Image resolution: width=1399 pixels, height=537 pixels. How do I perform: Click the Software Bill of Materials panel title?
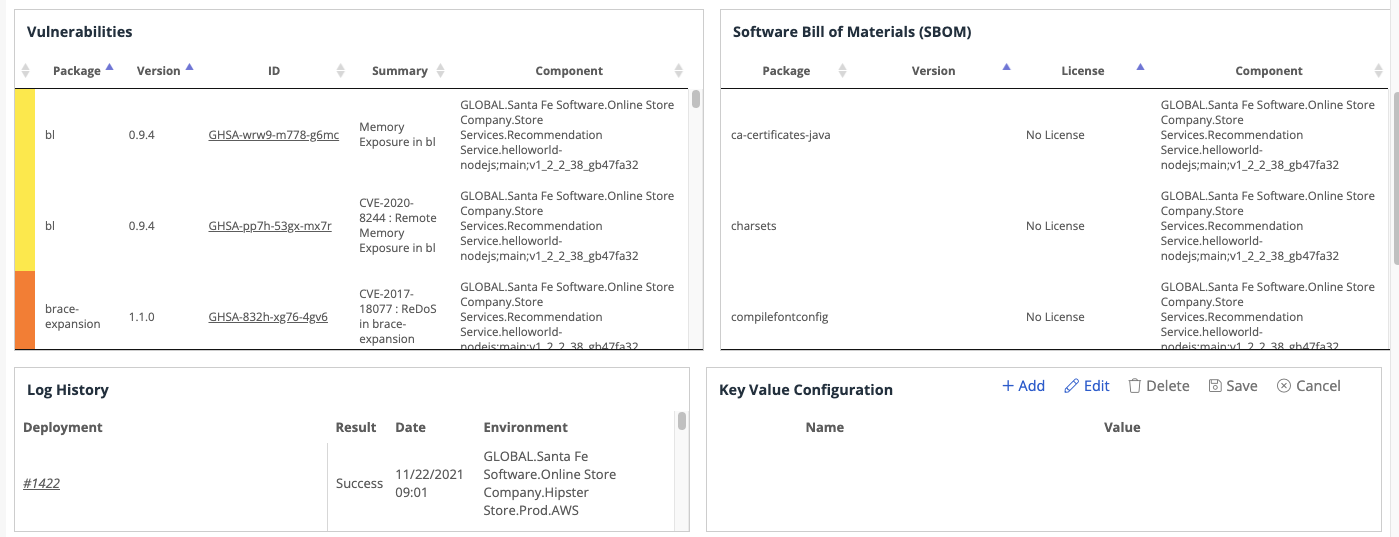coord(852,32)
